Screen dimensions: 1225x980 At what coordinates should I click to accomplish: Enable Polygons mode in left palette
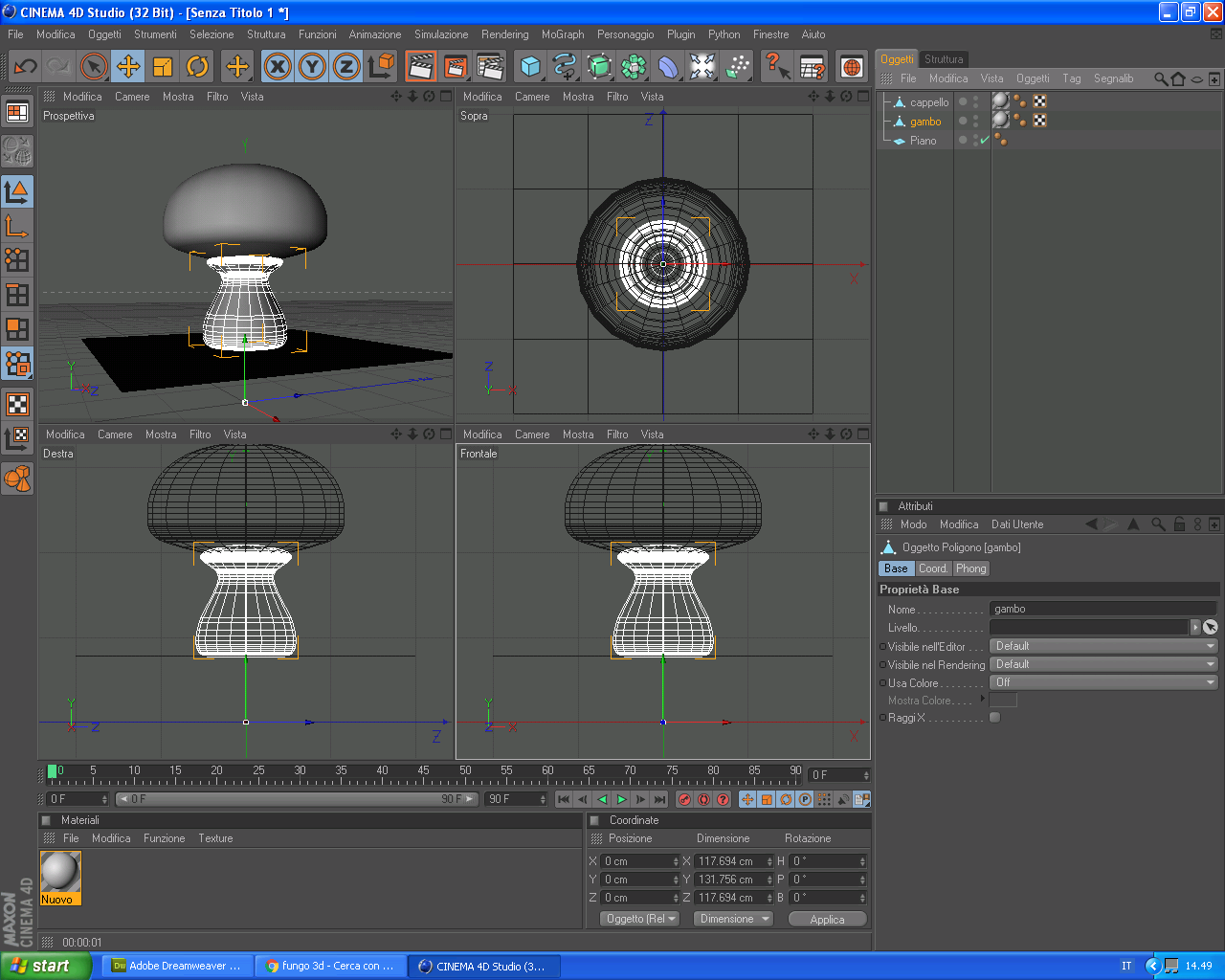pyautogui.click(x=17, y=329)
